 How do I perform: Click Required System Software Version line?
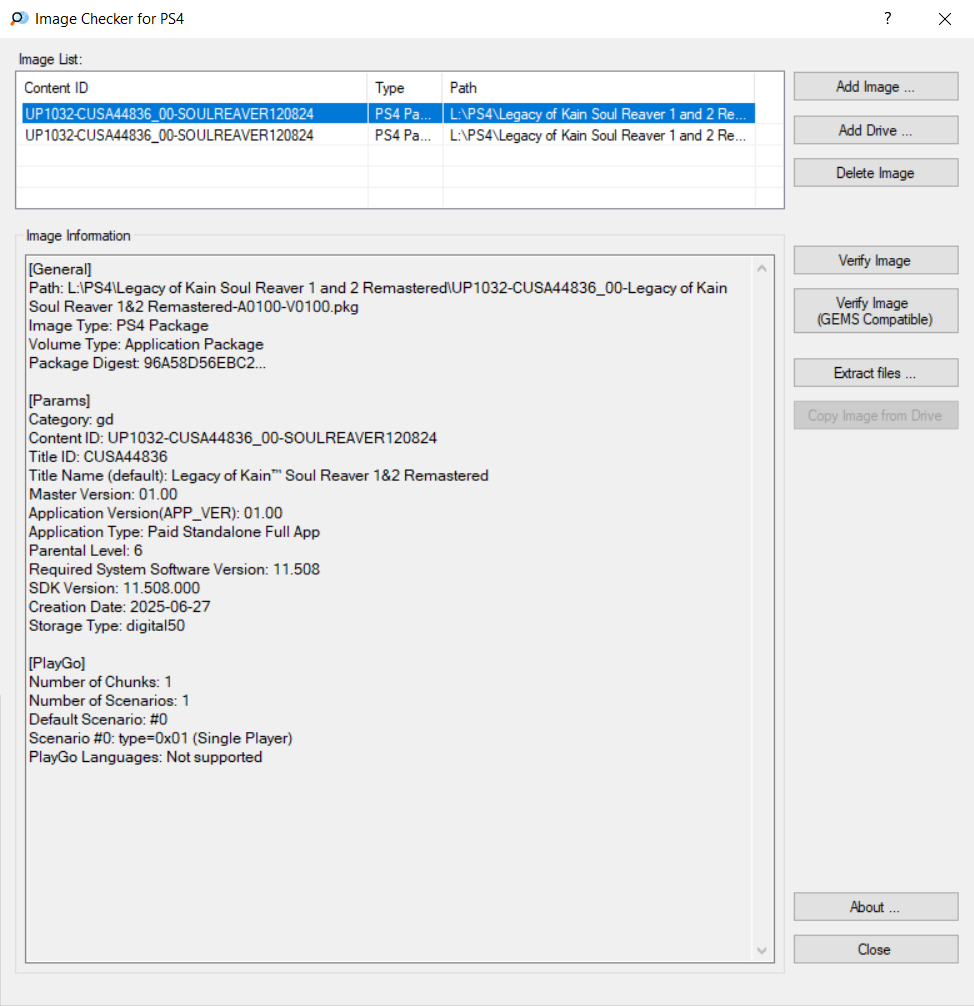[x=175, y=569]
